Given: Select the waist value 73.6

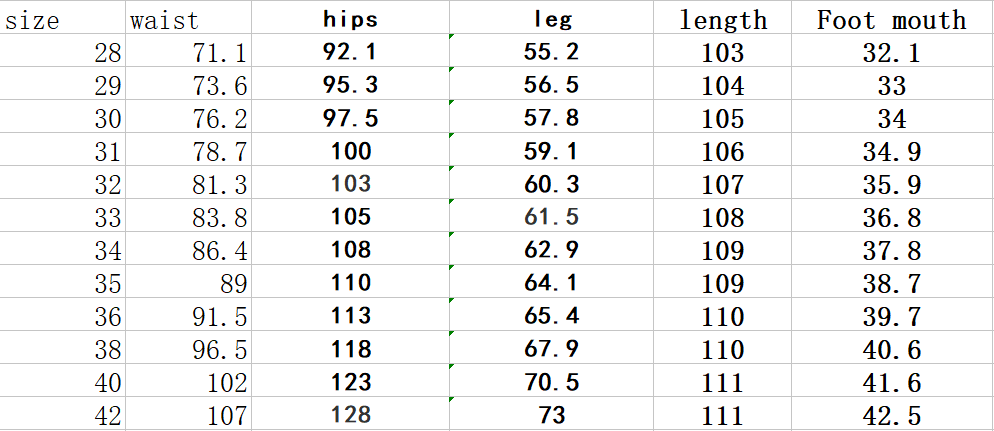Looking at the screenshot, I should 219,86.
